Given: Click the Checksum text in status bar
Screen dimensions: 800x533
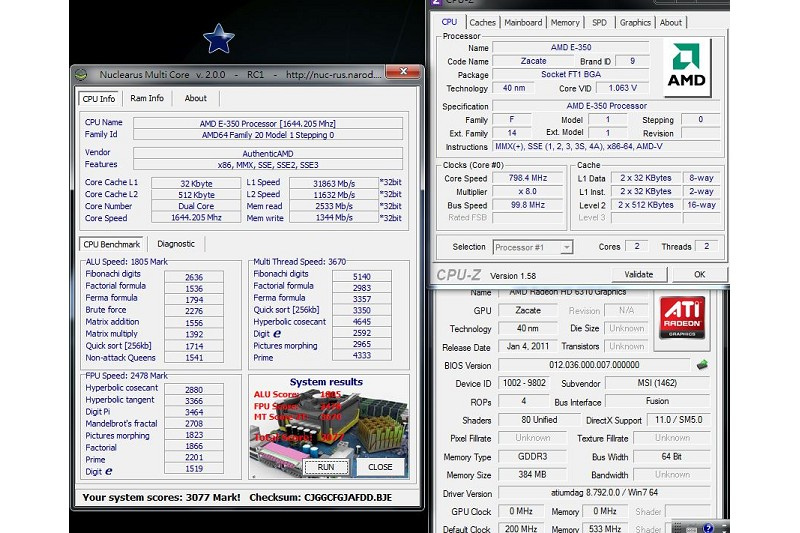Looking at the screenshot, I should pyautogui.click(x=320, y=497).
